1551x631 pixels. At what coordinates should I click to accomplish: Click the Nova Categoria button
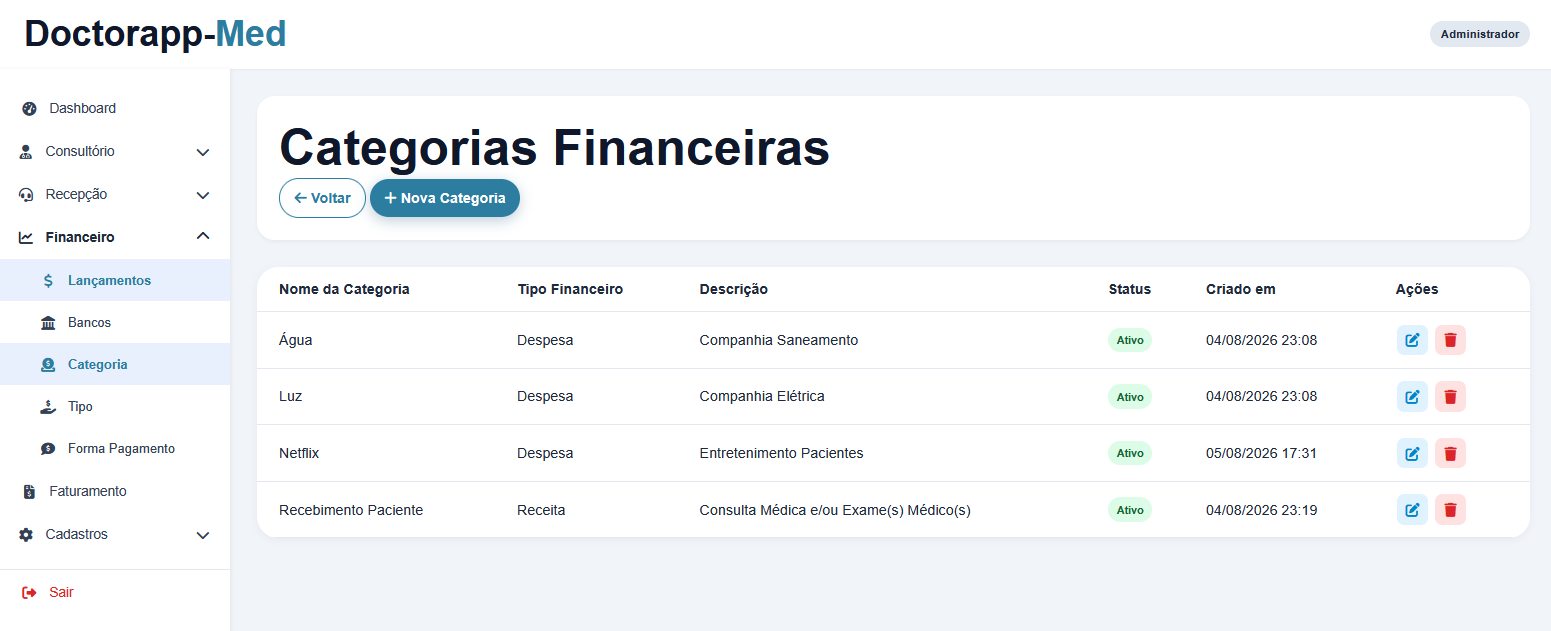coord(445,198)
